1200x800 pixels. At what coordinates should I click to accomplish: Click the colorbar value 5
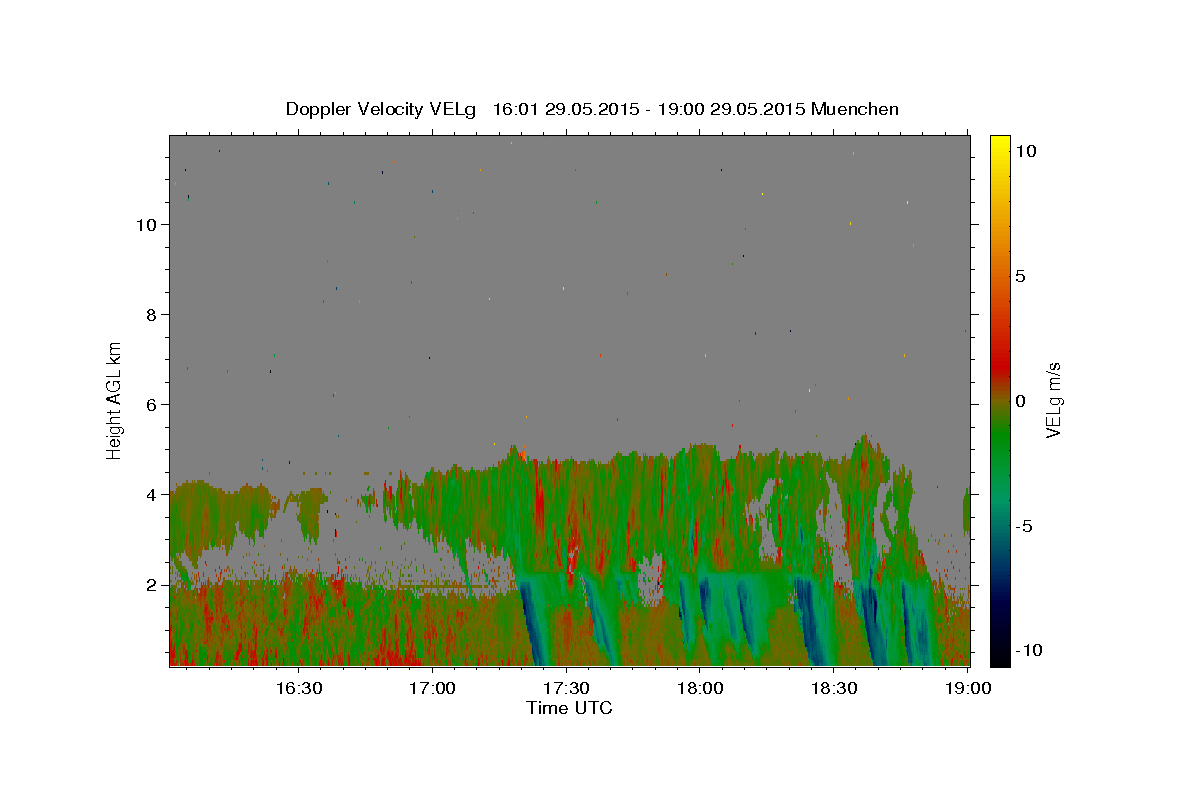coord(1020,276)
